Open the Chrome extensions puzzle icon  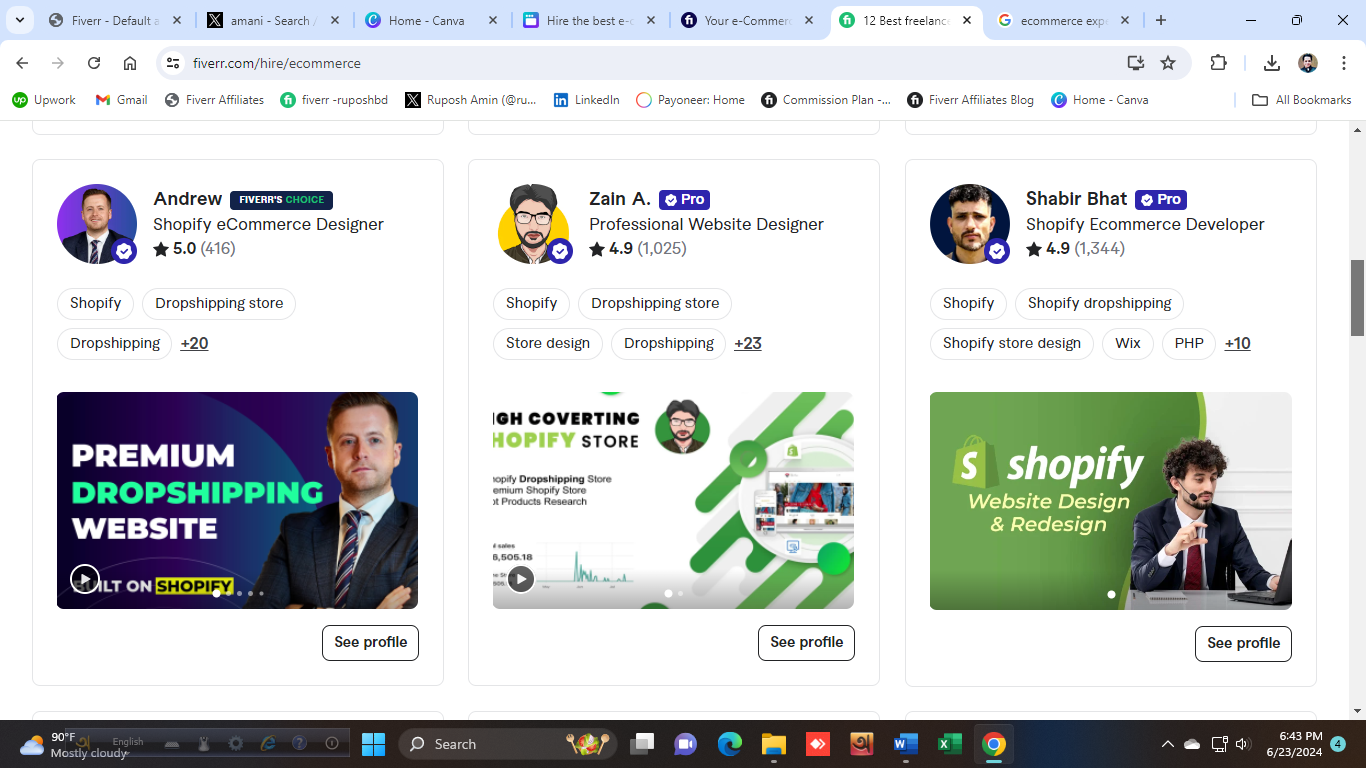1218,63
